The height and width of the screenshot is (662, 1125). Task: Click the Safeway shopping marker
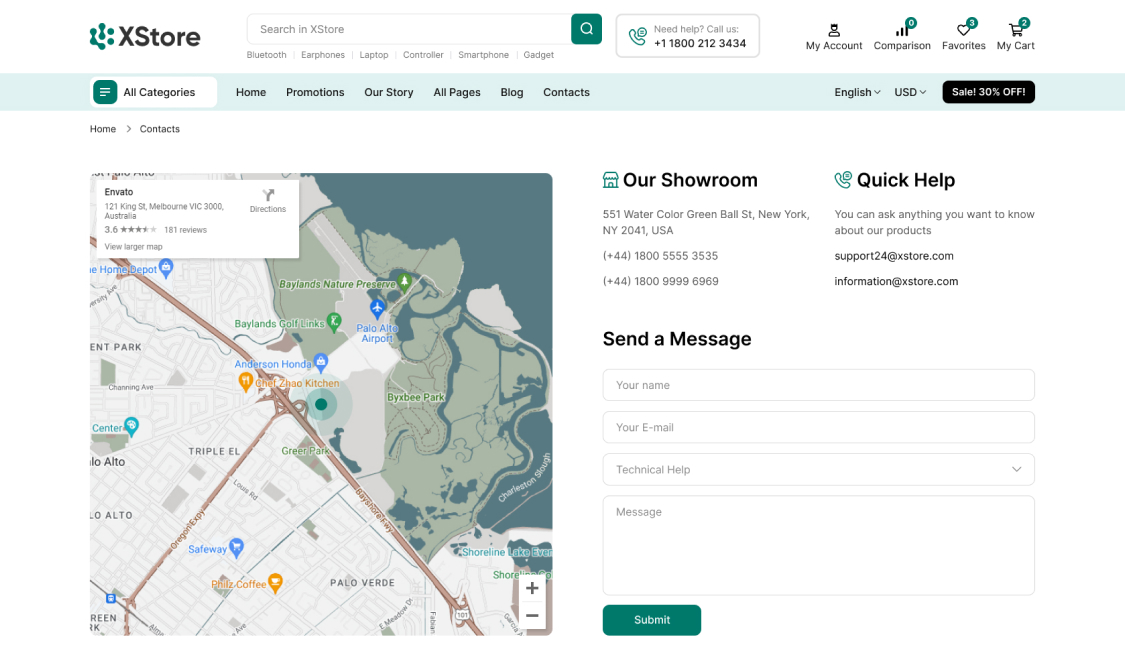(x=236, y=548)
